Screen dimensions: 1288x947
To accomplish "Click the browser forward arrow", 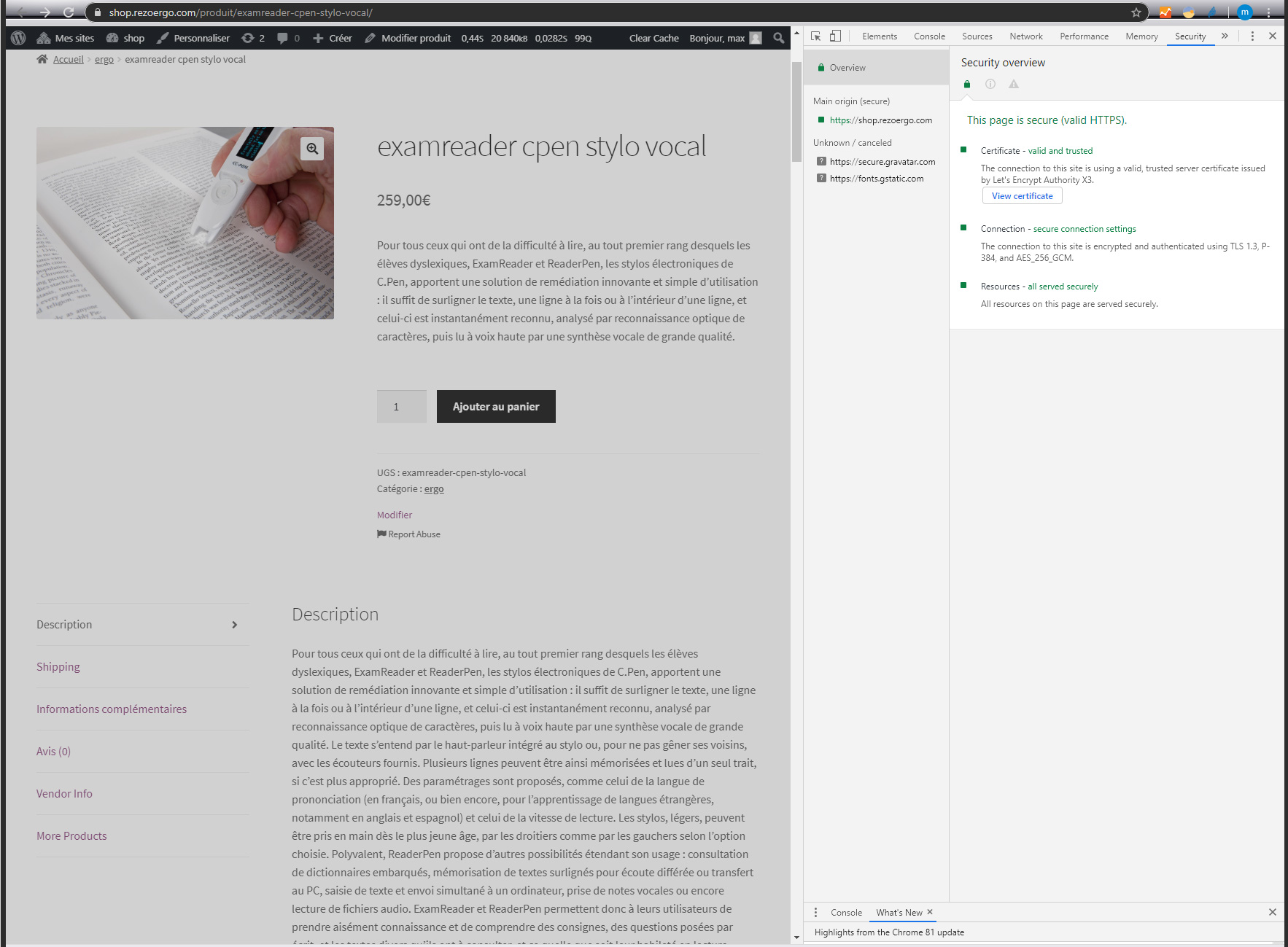I will (x=45, y=12).
